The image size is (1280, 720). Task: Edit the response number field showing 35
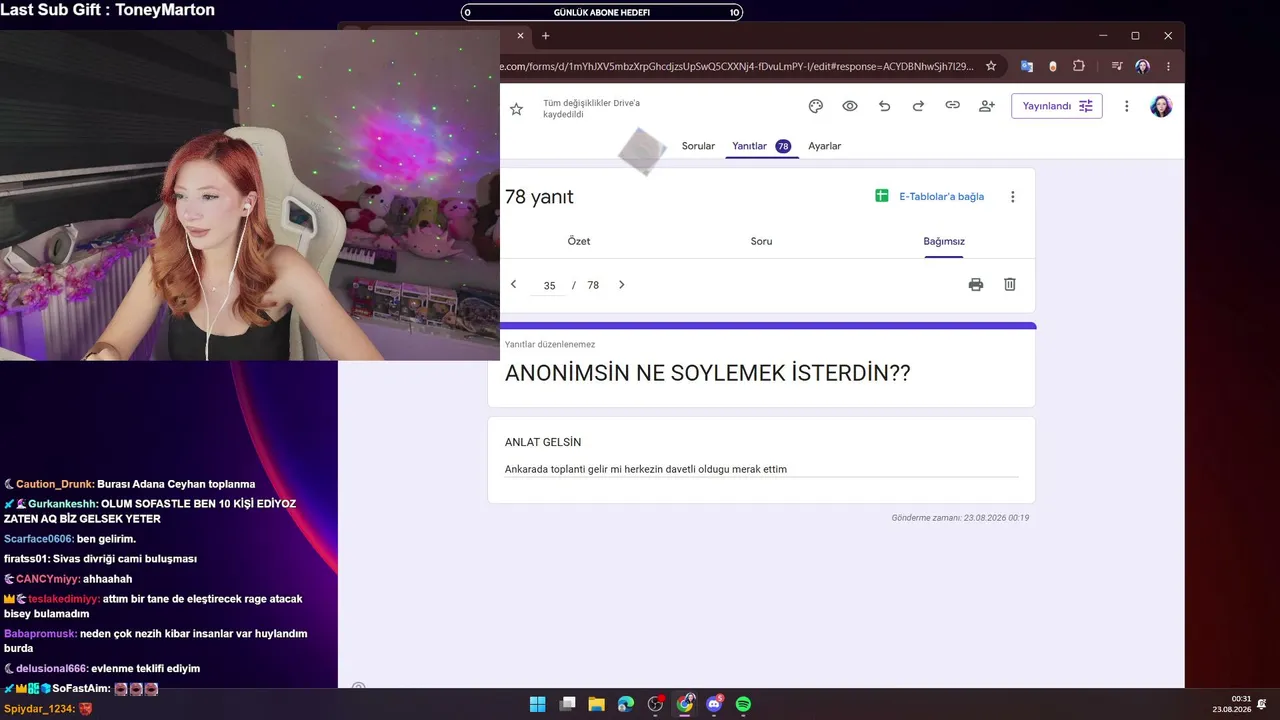click(x=549, y=286)
